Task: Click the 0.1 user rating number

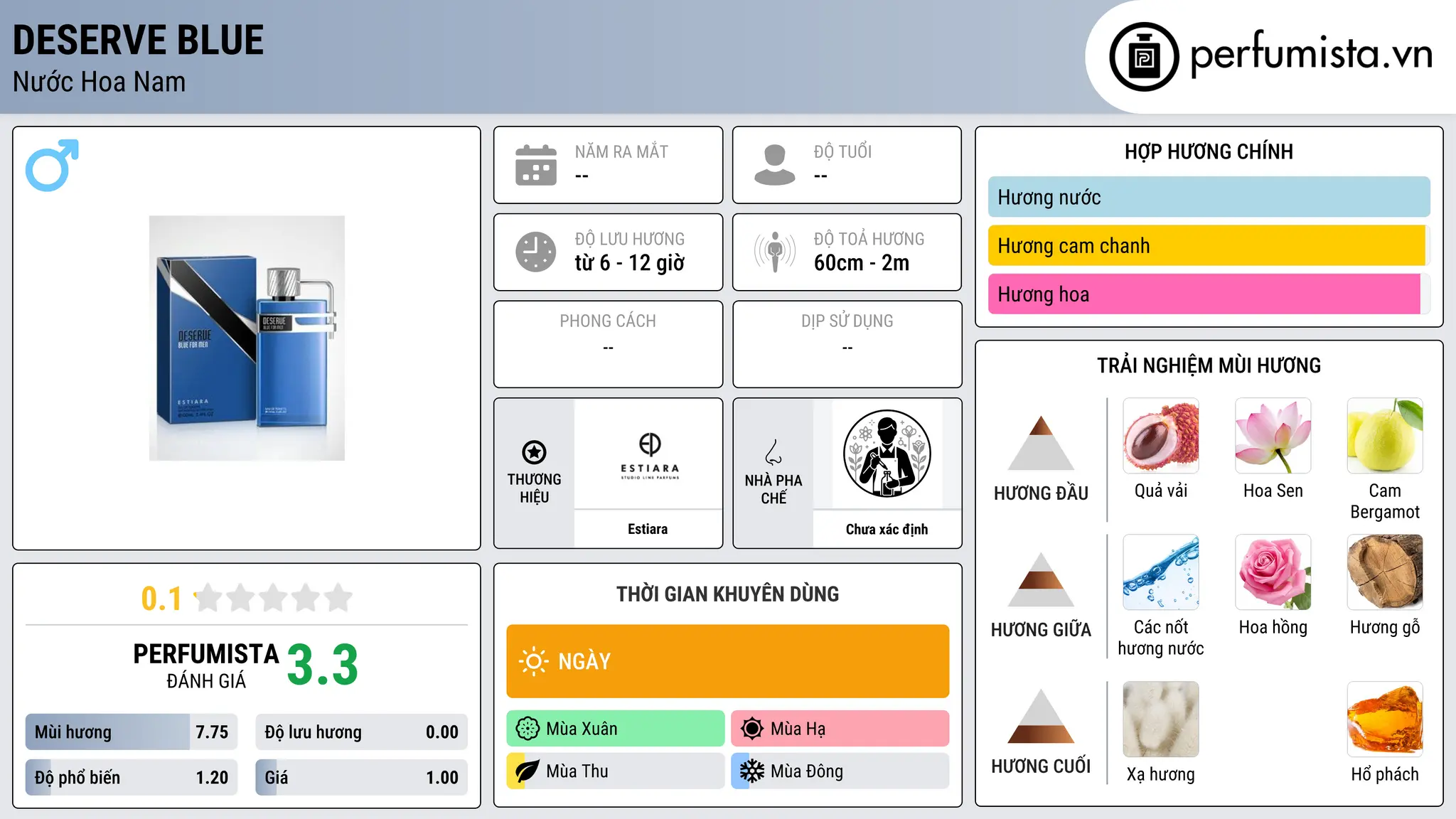Action: pos(161,599)
